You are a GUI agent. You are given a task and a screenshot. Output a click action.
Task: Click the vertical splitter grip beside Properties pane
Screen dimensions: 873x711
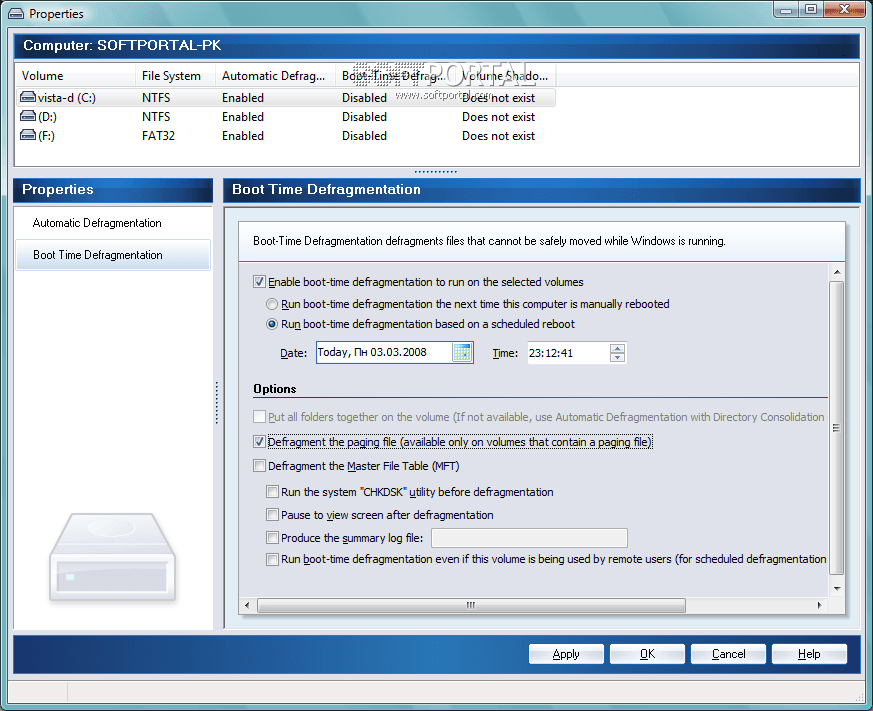[x=217, y=403]
